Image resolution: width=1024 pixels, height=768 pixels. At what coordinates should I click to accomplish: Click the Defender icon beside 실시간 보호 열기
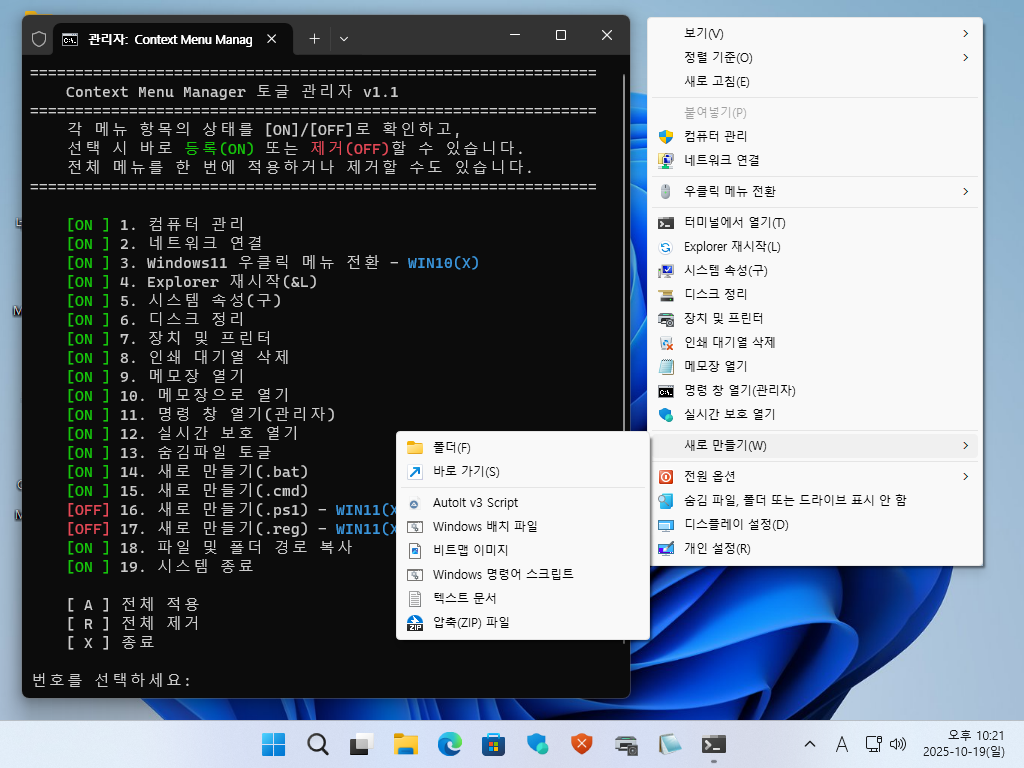coord(665,415)
